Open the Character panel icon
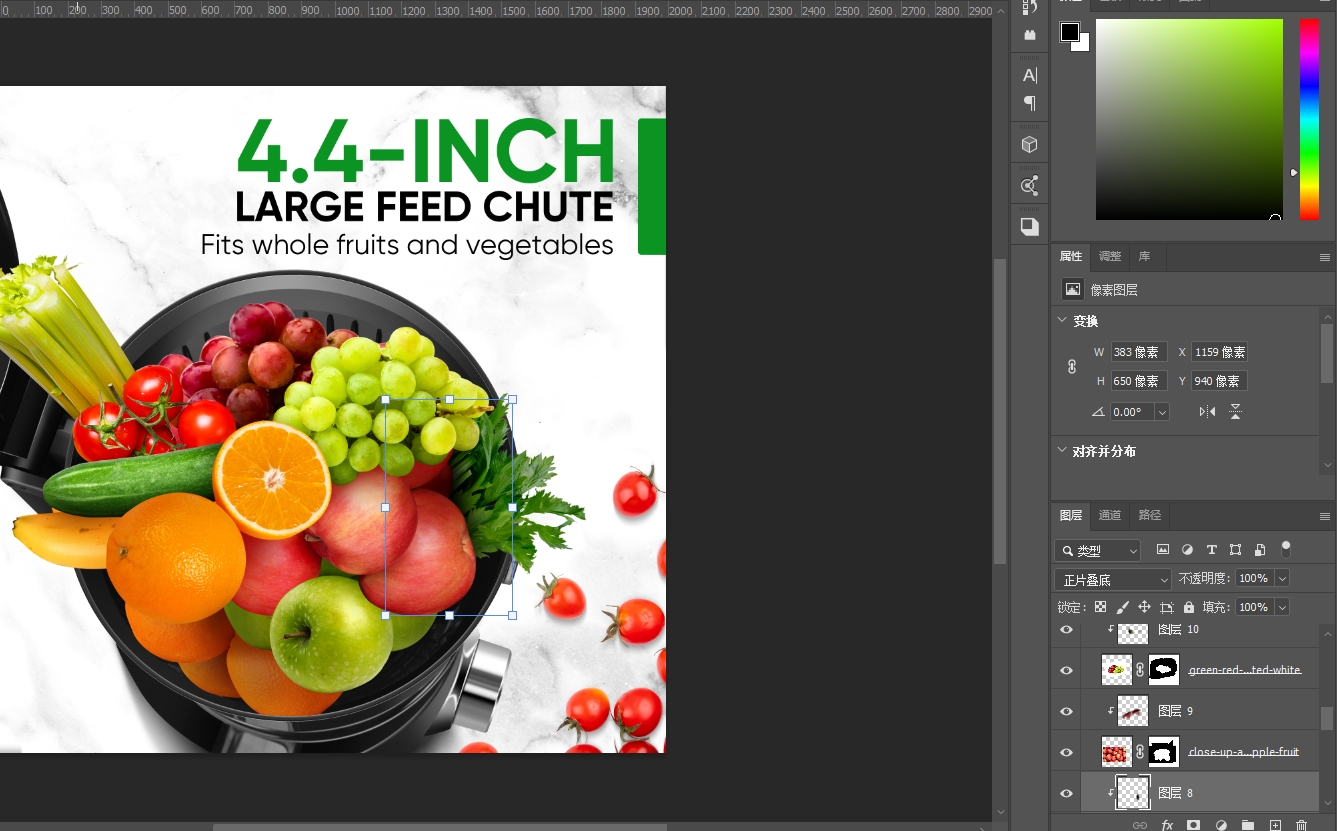Viewport: 1337px width, 831px height. click(x=1029, y=75)
